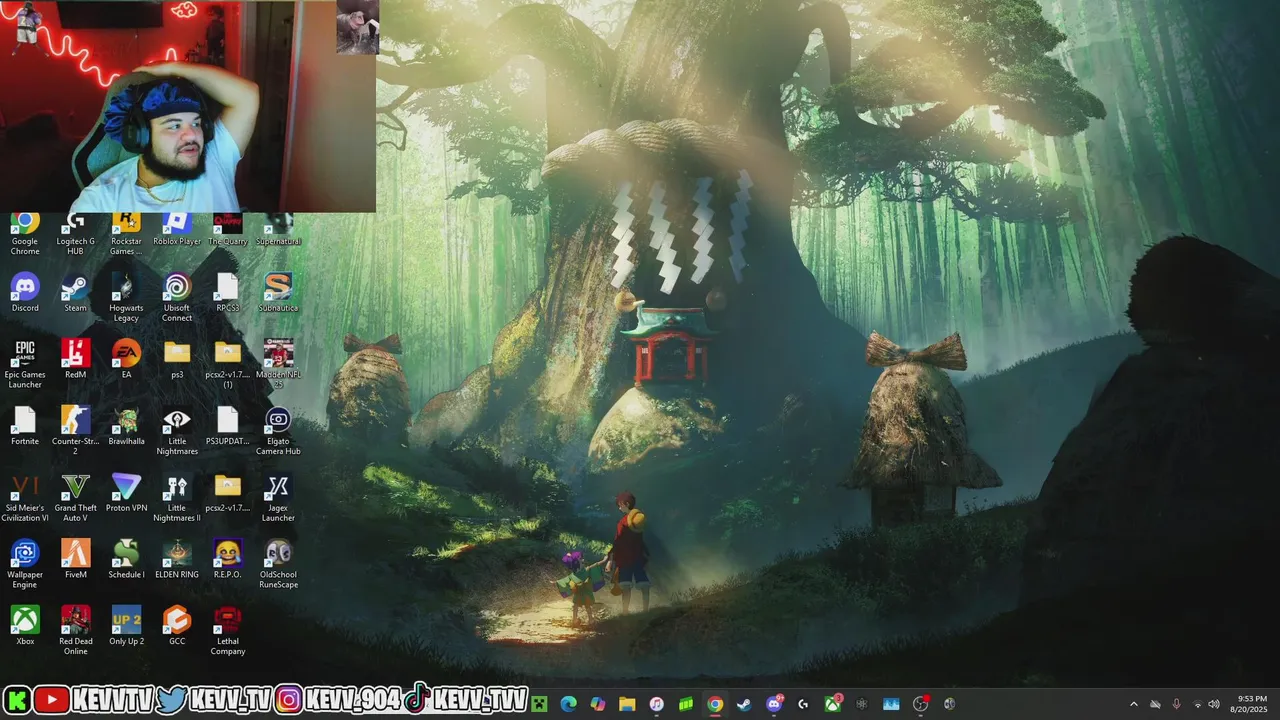Open the Jagex Launcher shortcut

pos(278,498)
